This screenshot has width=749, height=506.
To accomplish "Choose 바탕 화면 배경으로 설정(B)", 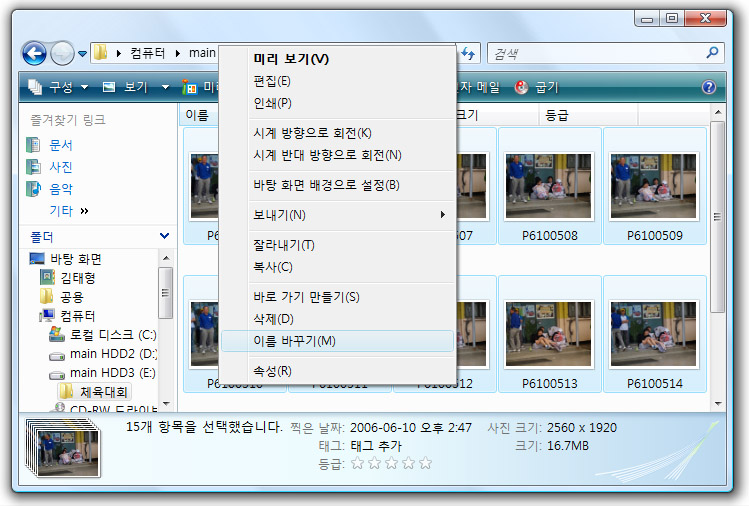I will coord(337,185).
